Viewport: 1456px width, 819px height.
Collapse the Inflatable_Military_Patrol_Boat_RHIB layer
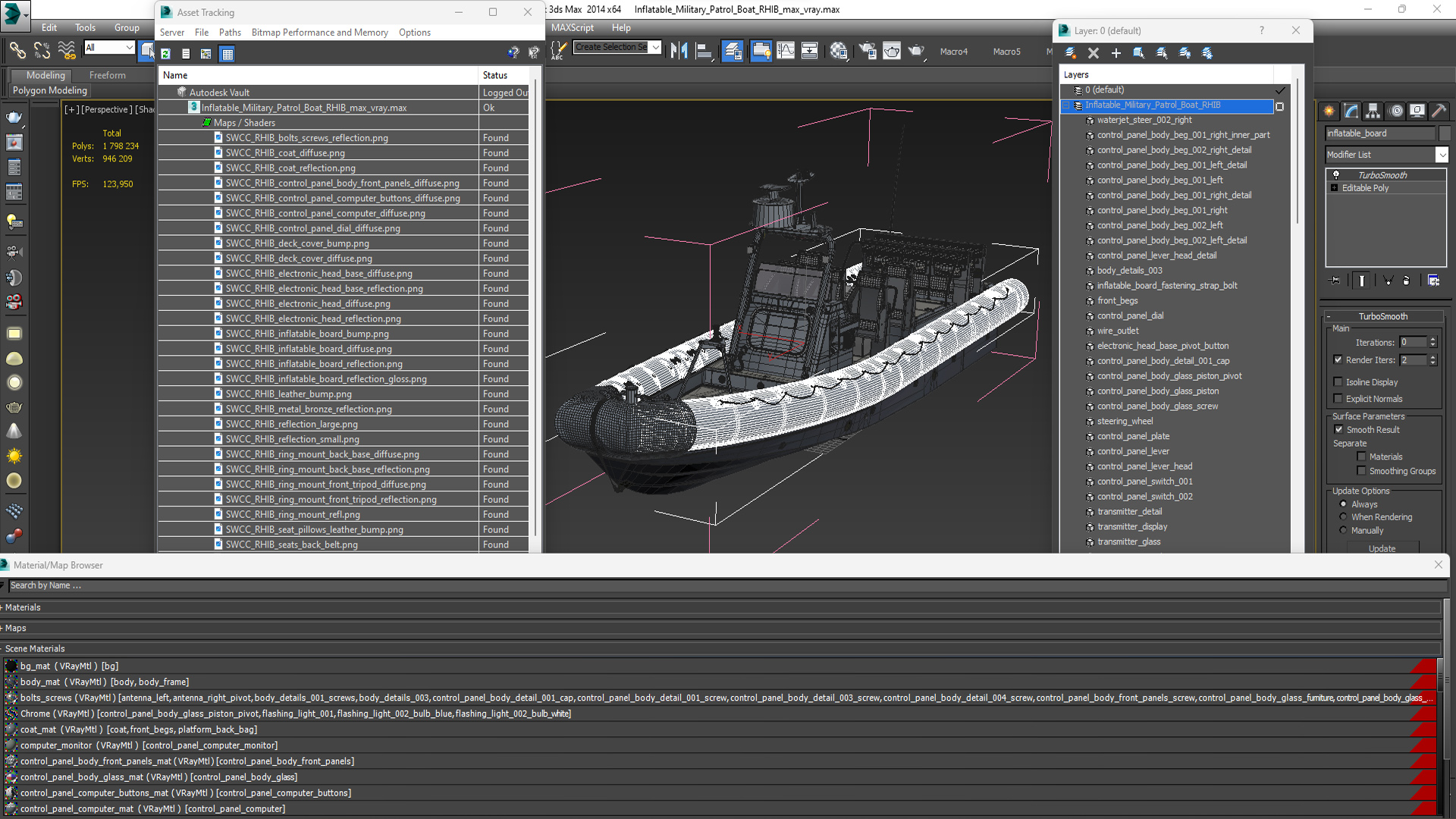pos(1066,105)
